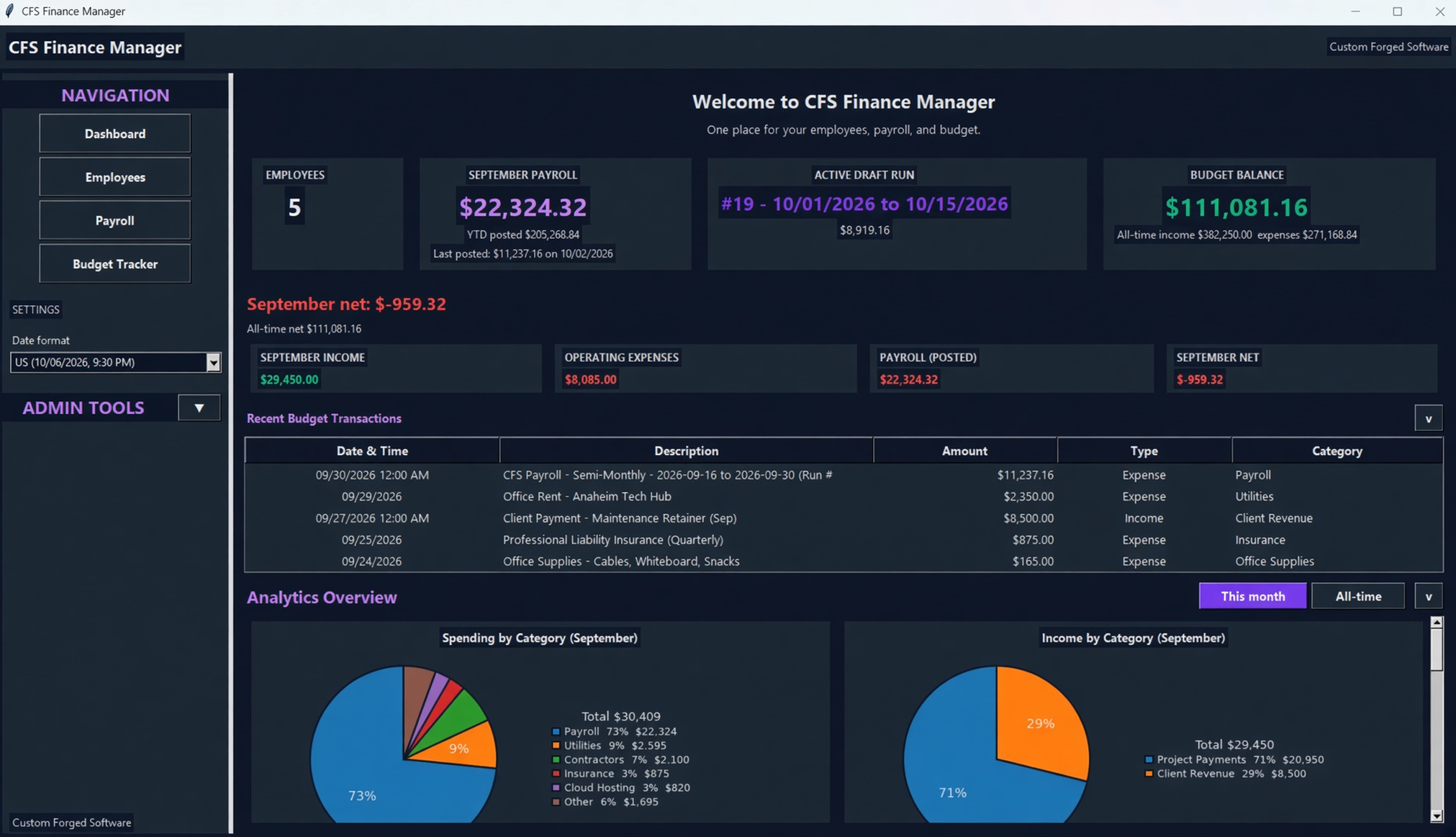Click the Type column header
Screen dimensions: 1456x837
(1144, 451)
